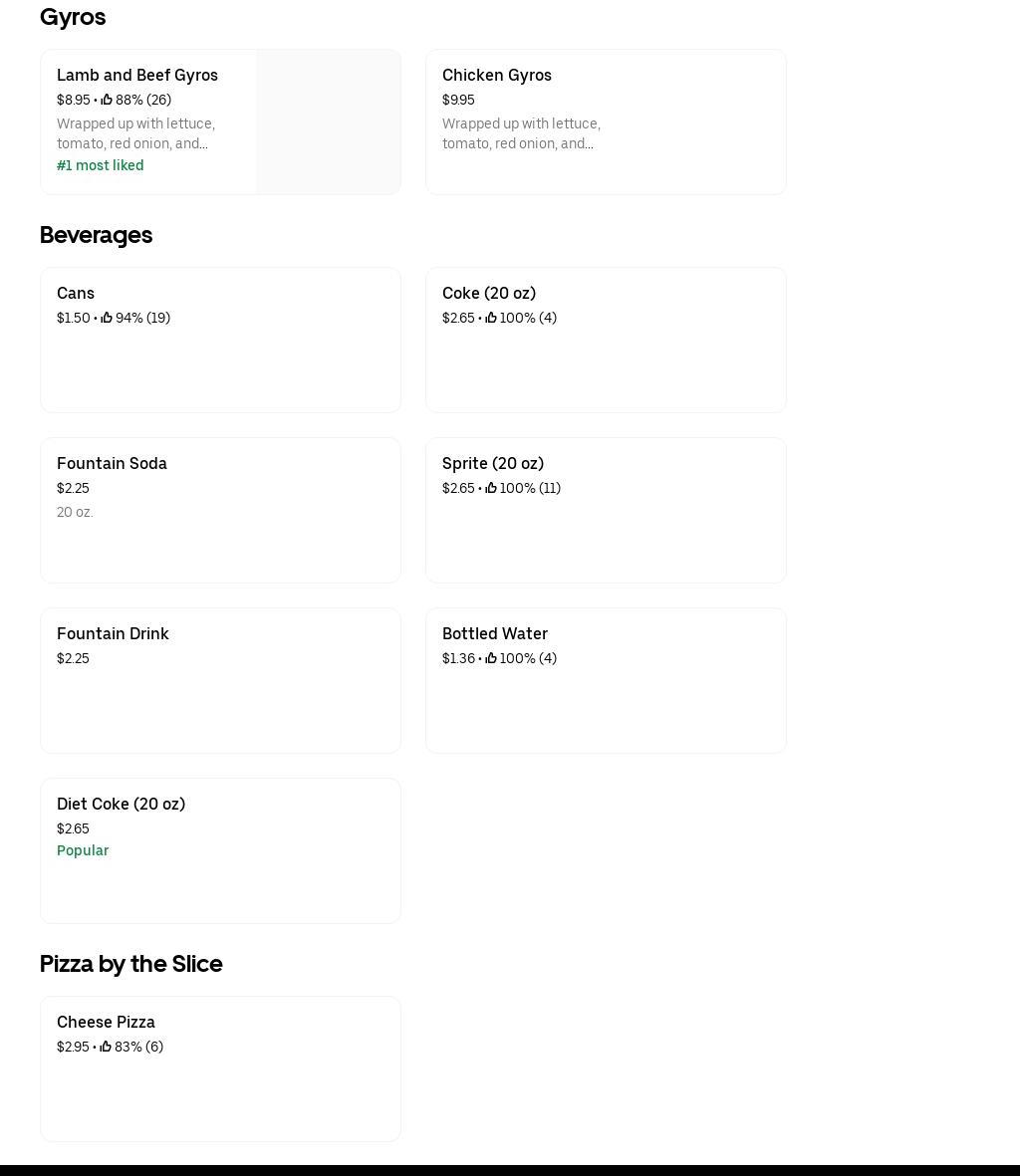The height and width of the screenshot is (1176, 1020).
Task: Select the Cheese Pizza slice title
Action: pyautogui.click(x=106, y=1023)
